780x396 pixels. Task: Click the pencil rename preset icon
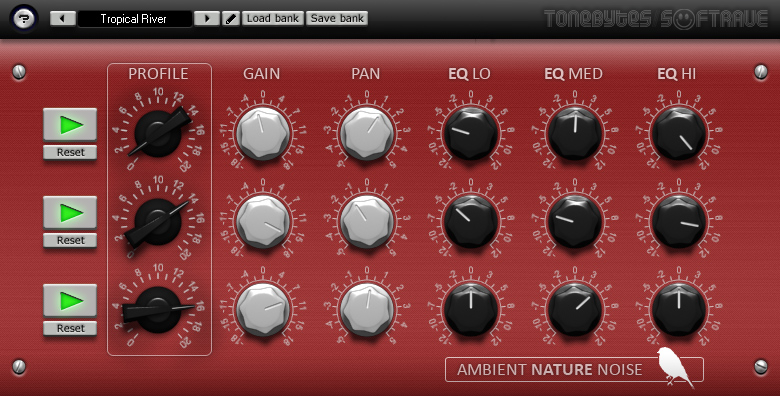(230, 19)
